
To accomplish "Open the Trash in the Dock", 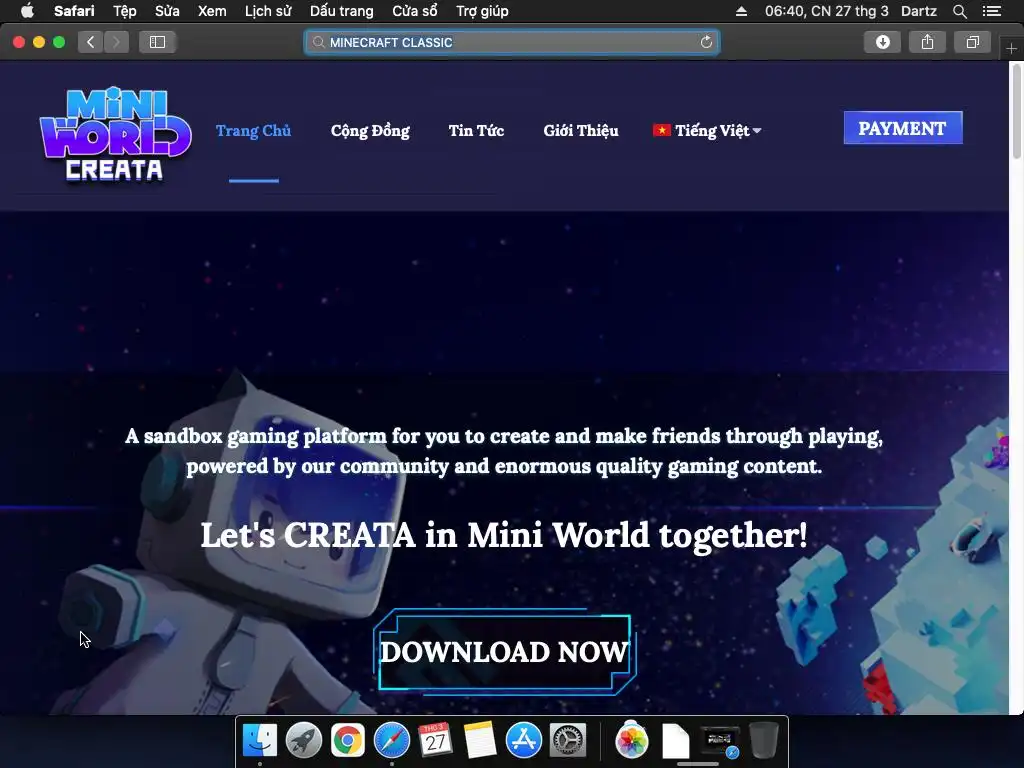I will (763, 741).
